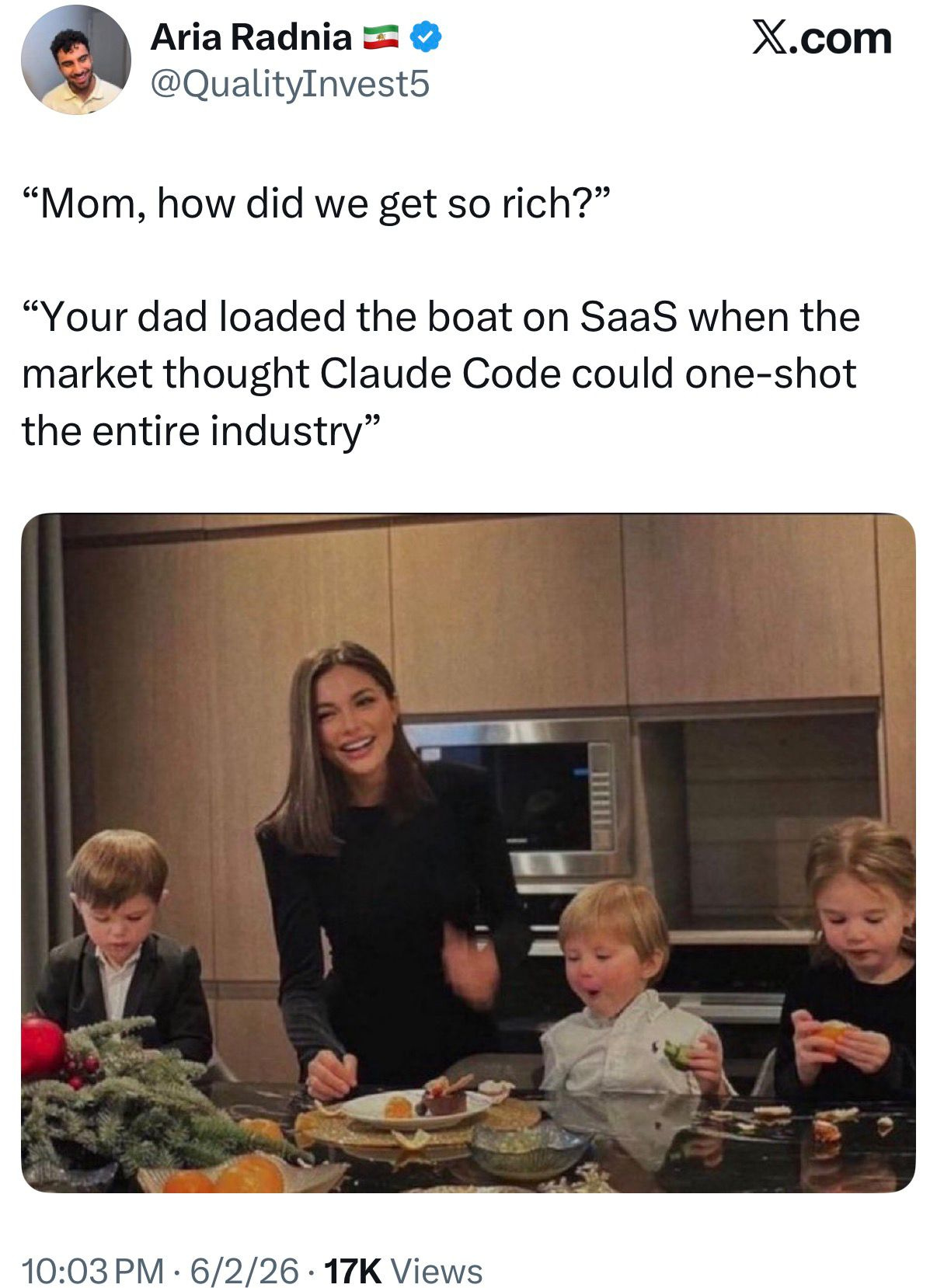
Task: Click the "Your dad loaded the boat" sentence
Action: tap(441, 374)
